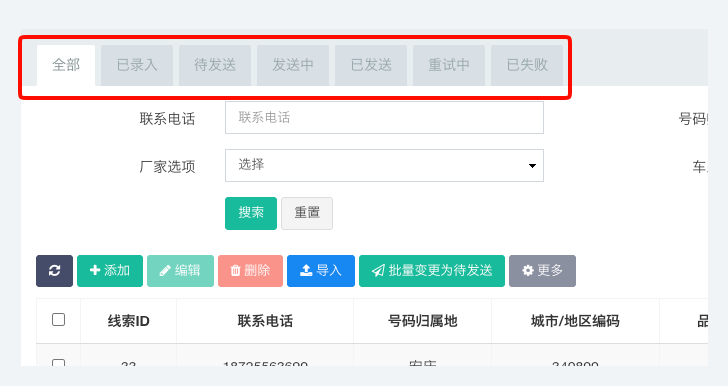This screenshot has height=386, width=728.
Task: Switch to the 重试中 tab
Action: click(449, 65)
